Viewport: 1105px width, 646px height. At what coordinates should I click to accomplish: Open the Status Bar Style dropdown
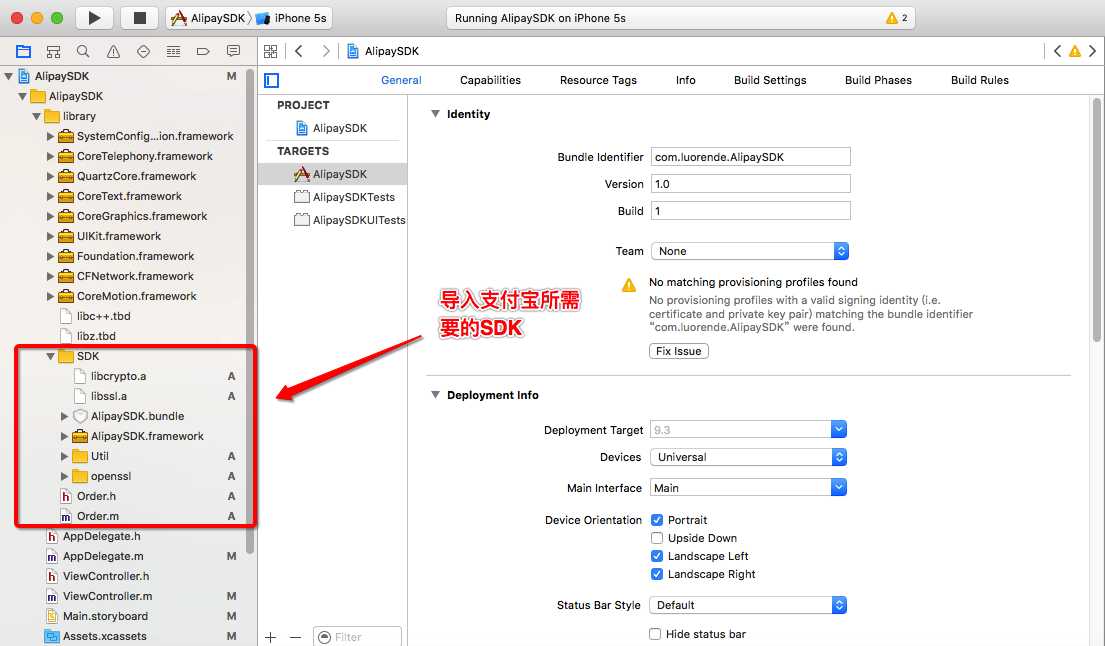pyautogui.click(x=748, y=605)
